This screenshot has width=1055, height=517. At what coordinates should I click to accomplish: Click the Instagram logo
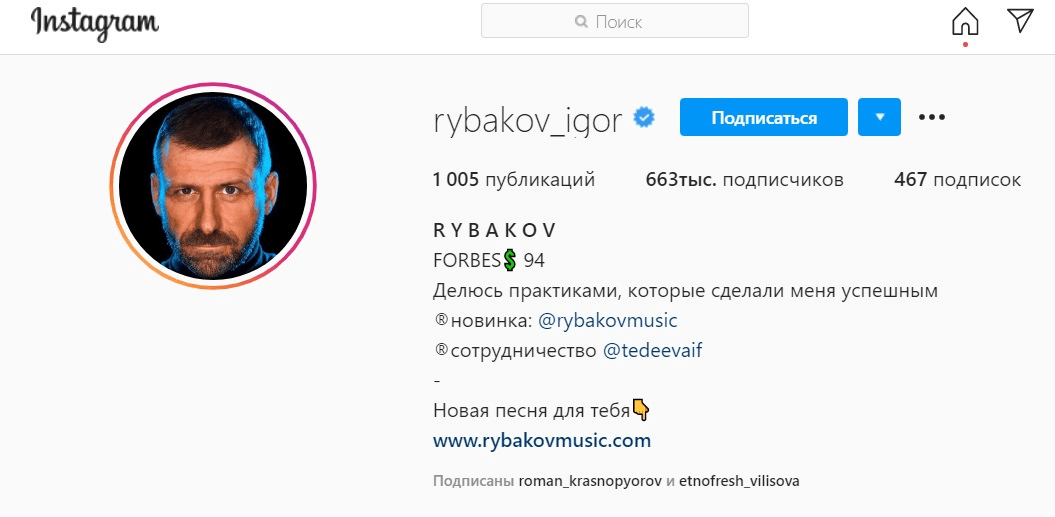coord(95,23)
